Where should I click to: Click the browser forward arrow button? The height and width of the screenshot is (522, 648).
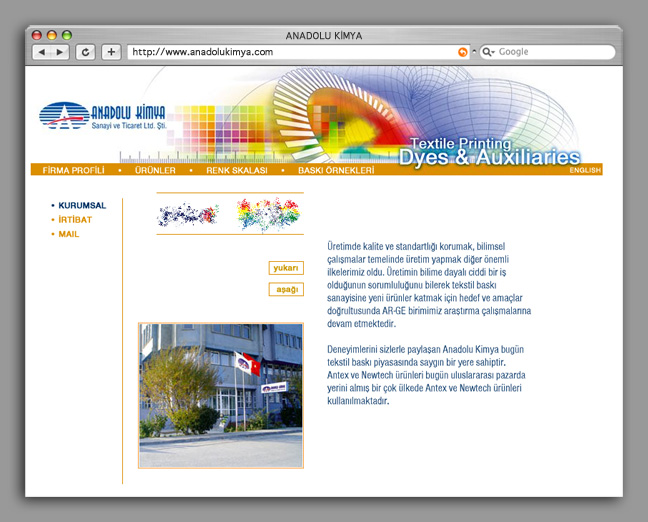coord(60,52)
